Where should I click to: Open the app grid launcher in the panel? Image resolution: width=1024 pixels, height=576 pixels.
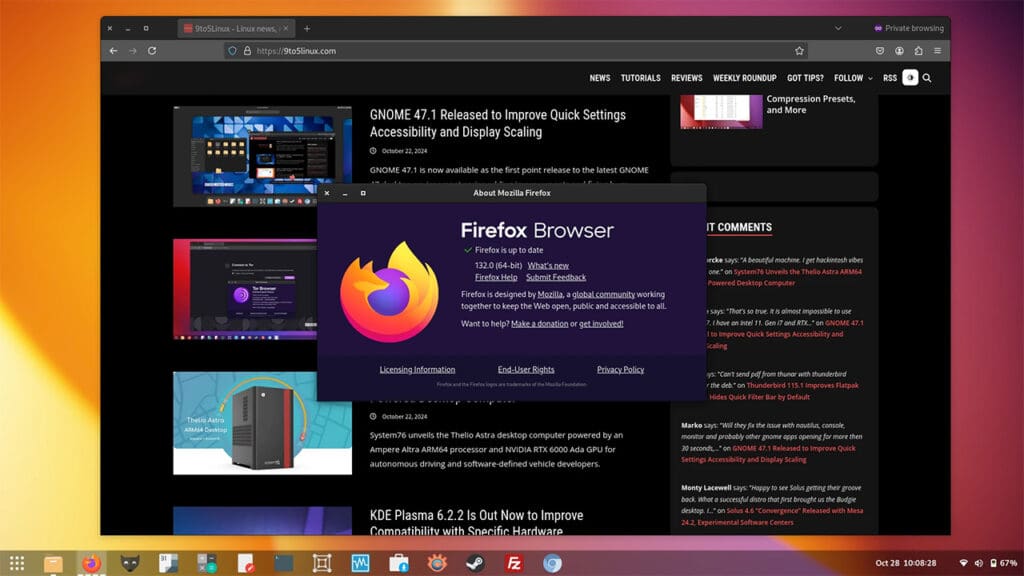17,563
